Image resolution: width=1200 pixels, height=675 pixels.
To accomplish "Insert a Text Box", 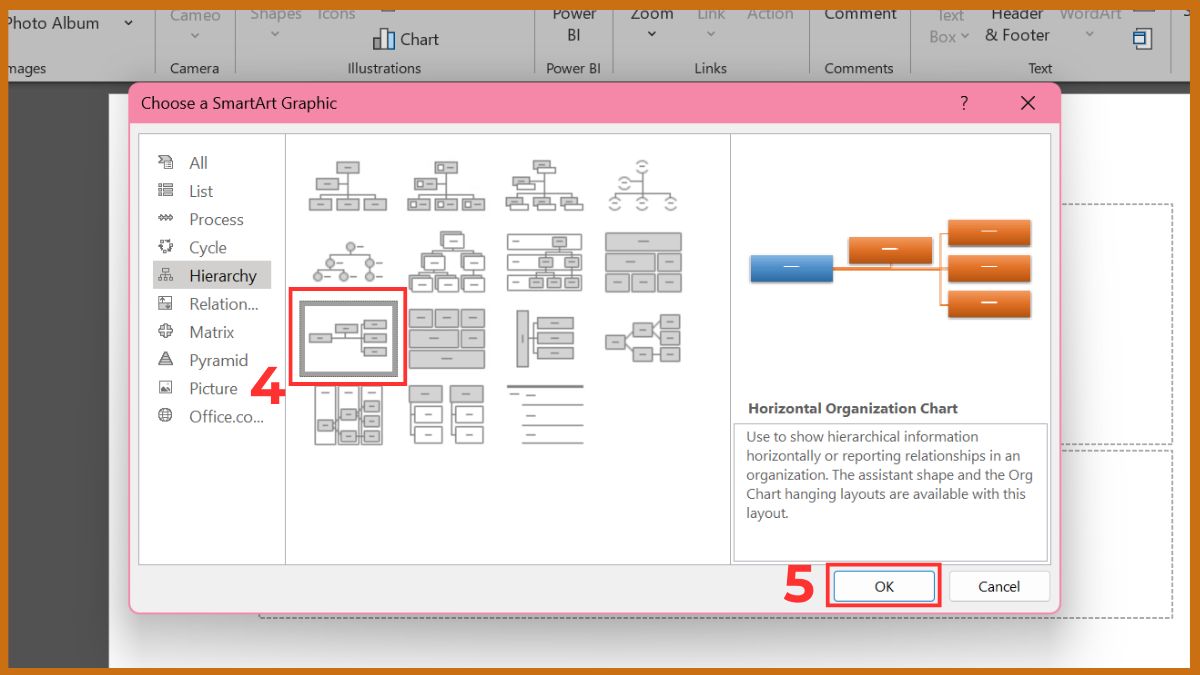I will point(946,24).
